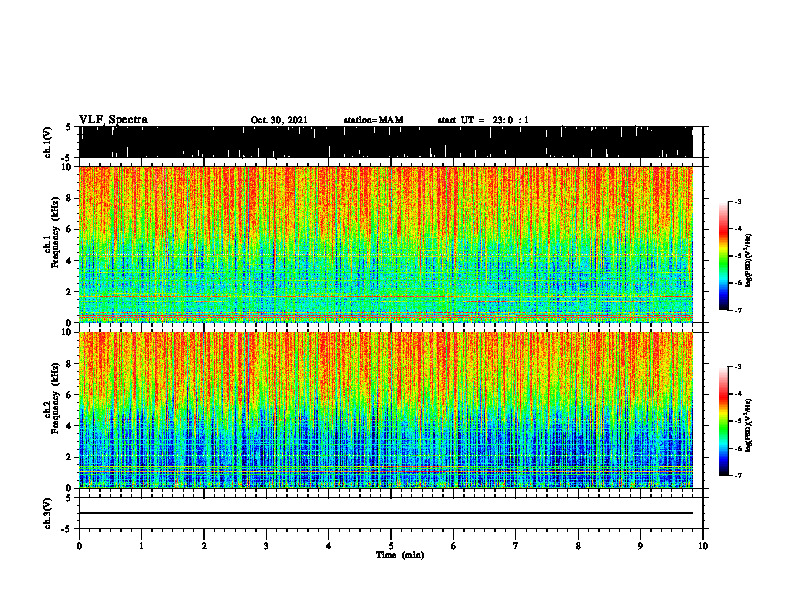Viewport: 792px width, 612px height.
Task: Click the flat ch.3 voltage trace line
Action: [386, 513]
